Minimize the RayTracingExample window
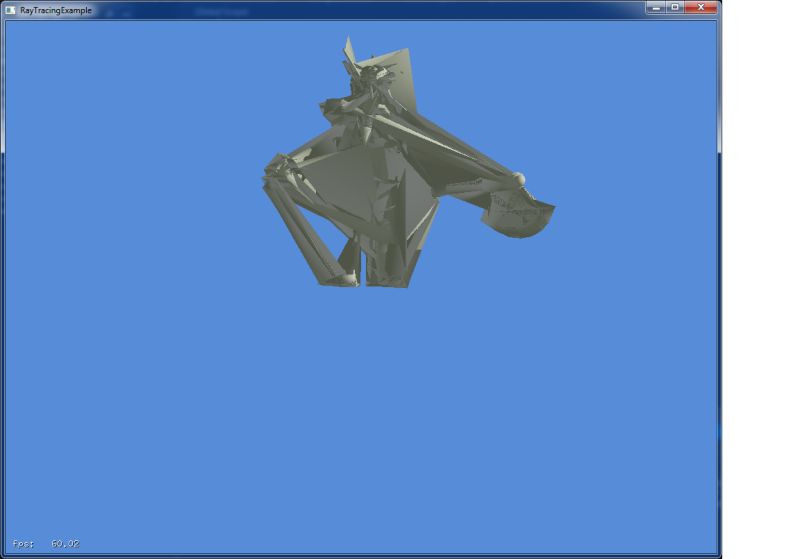800x559 pixels. point(656,7)
